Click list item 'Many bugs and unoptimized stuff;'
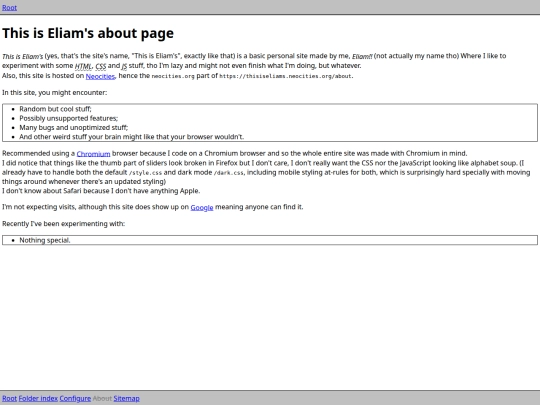 (x=74, y=127)
